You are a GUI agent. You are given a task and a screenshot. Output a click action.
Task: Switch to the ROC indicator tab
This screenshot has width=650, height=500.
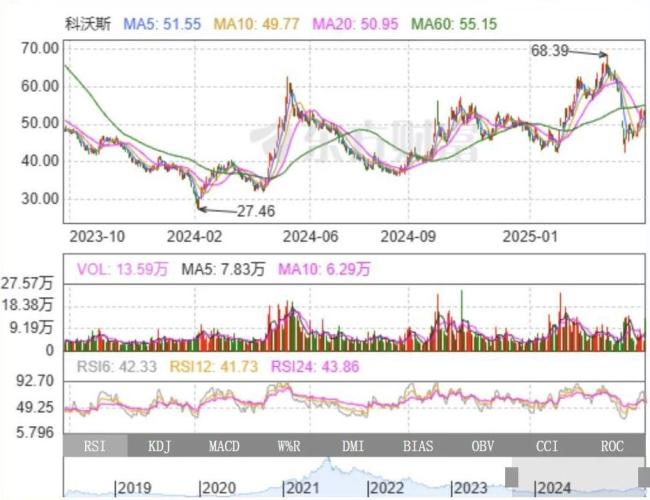[610, 445]
